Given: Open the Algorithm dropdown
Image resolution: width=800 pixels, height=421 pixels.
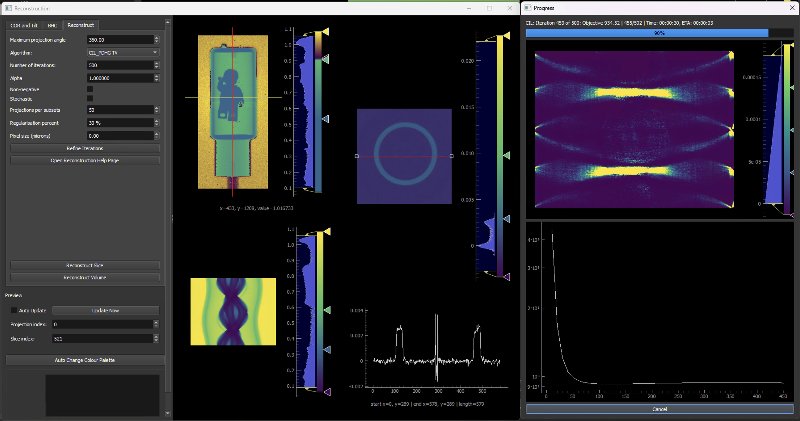Looking at the screenshot, I should 123,53.
